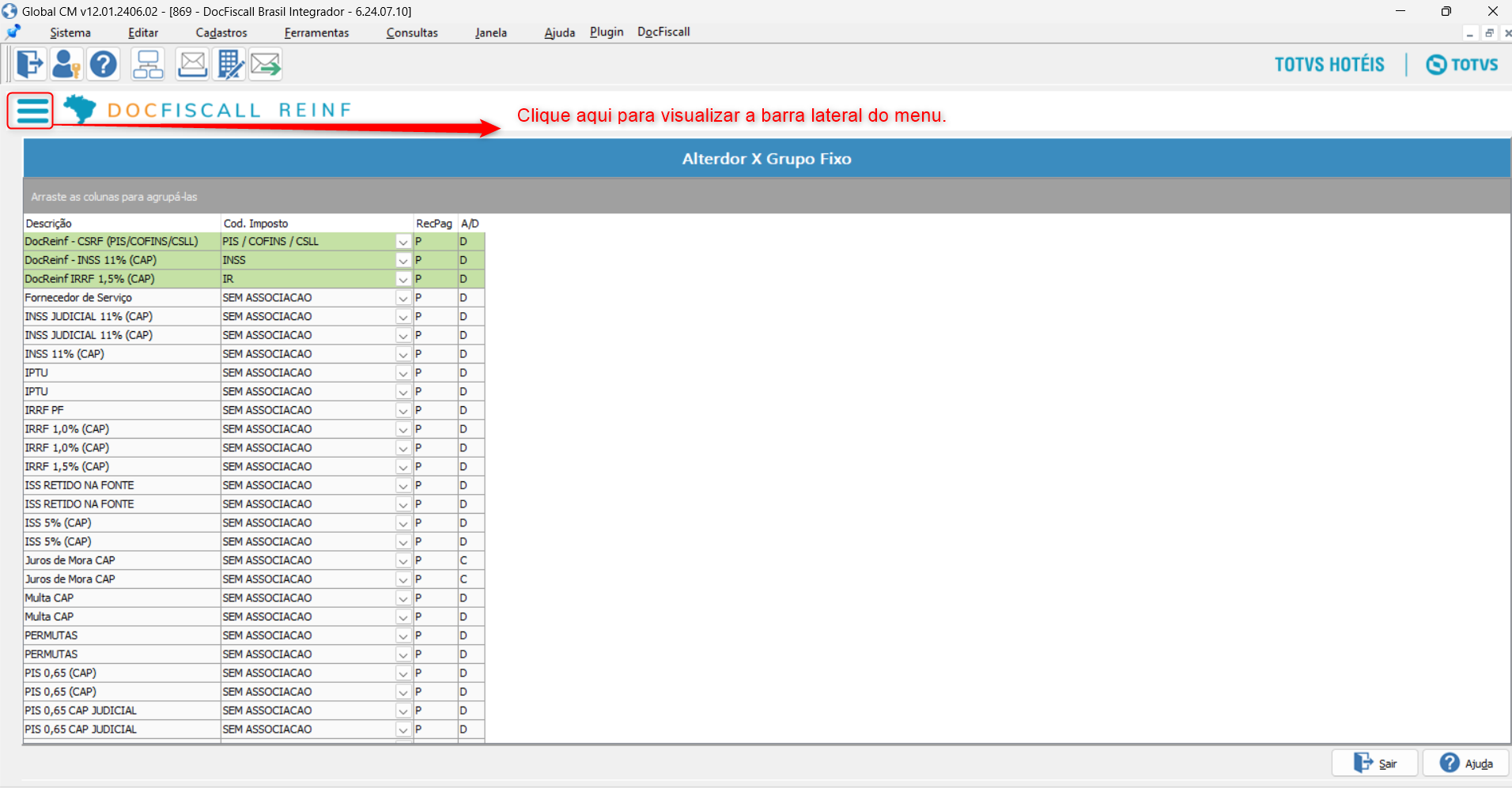Select the 'DocReinf IRRF 1,5% (CAP)' cell

point(122,279)
